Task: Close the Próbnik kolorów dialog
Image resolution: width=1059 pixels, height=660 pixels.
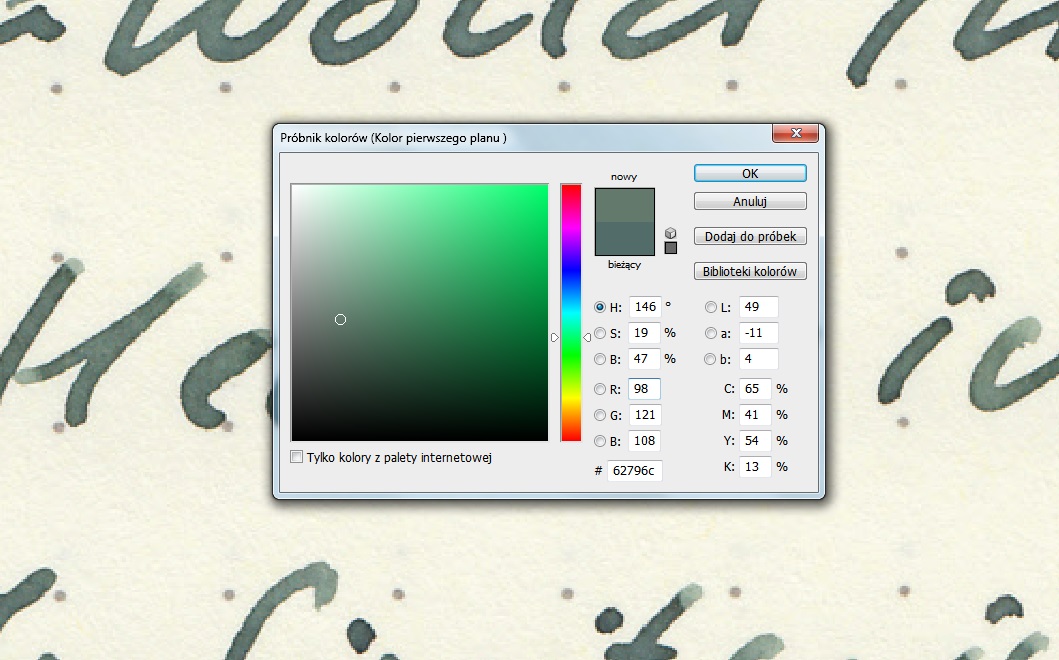Action: pos(796,134)
